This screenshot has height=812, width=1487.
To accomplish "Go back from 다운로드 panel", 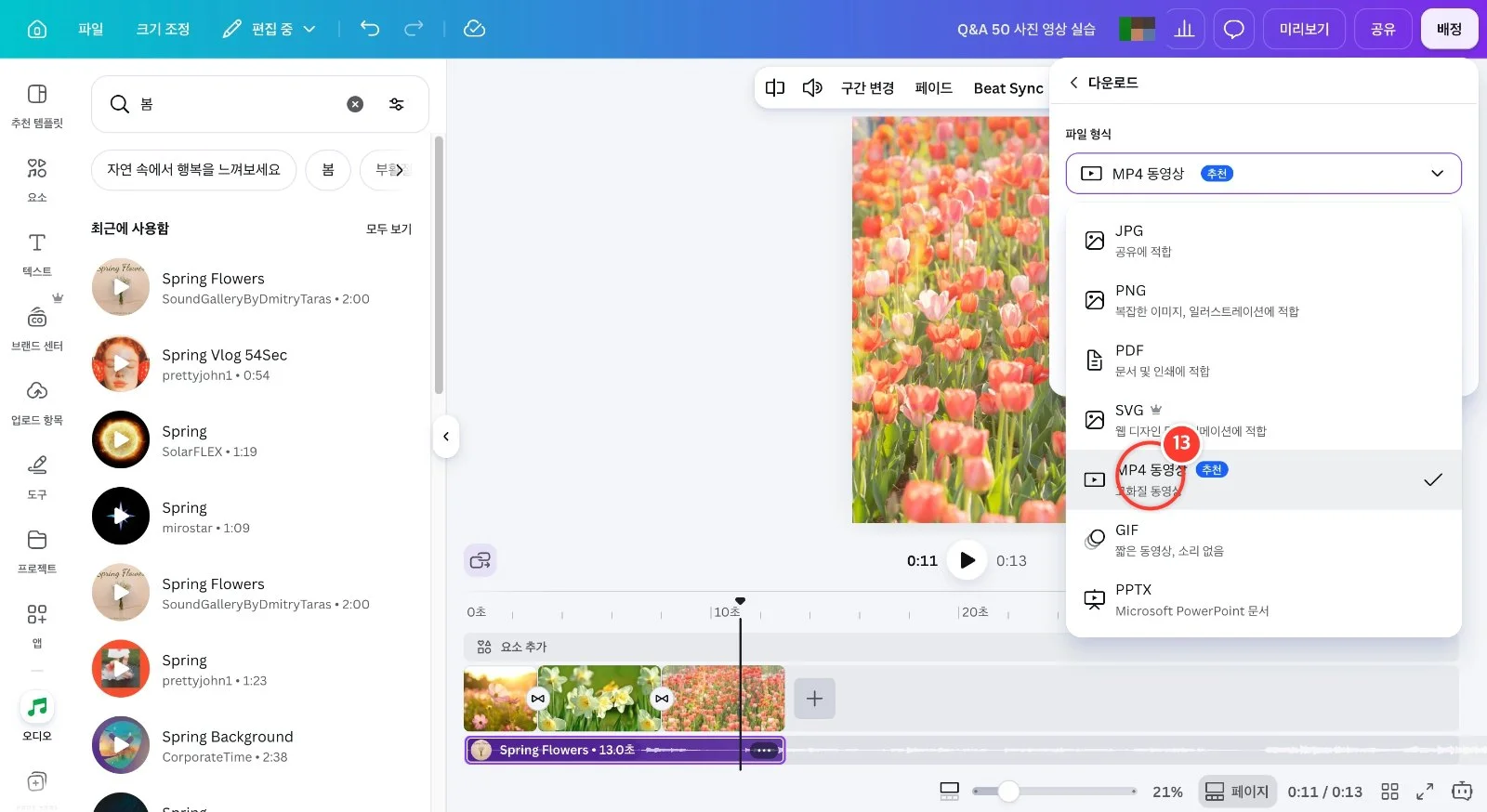I will click(1074, 83).
